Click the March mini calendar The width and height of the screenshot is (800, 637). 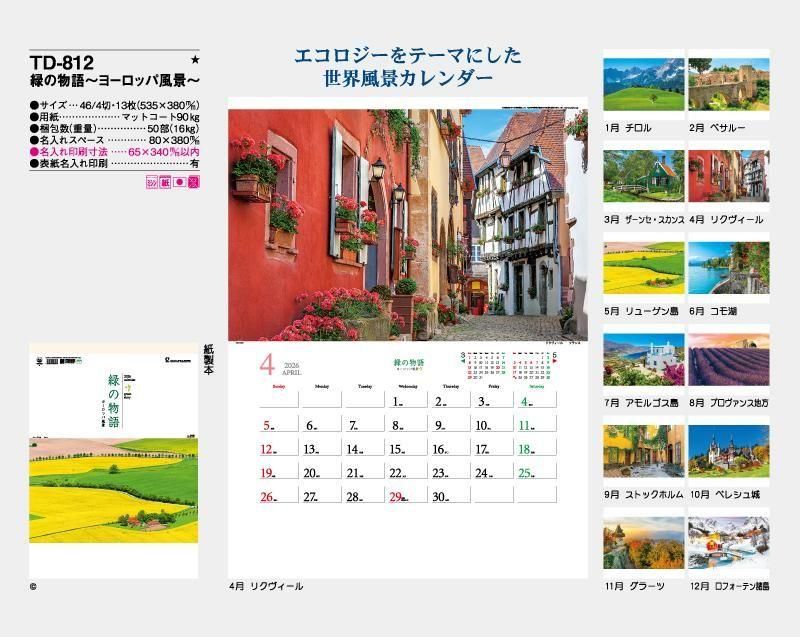click(x=485, y=366)
